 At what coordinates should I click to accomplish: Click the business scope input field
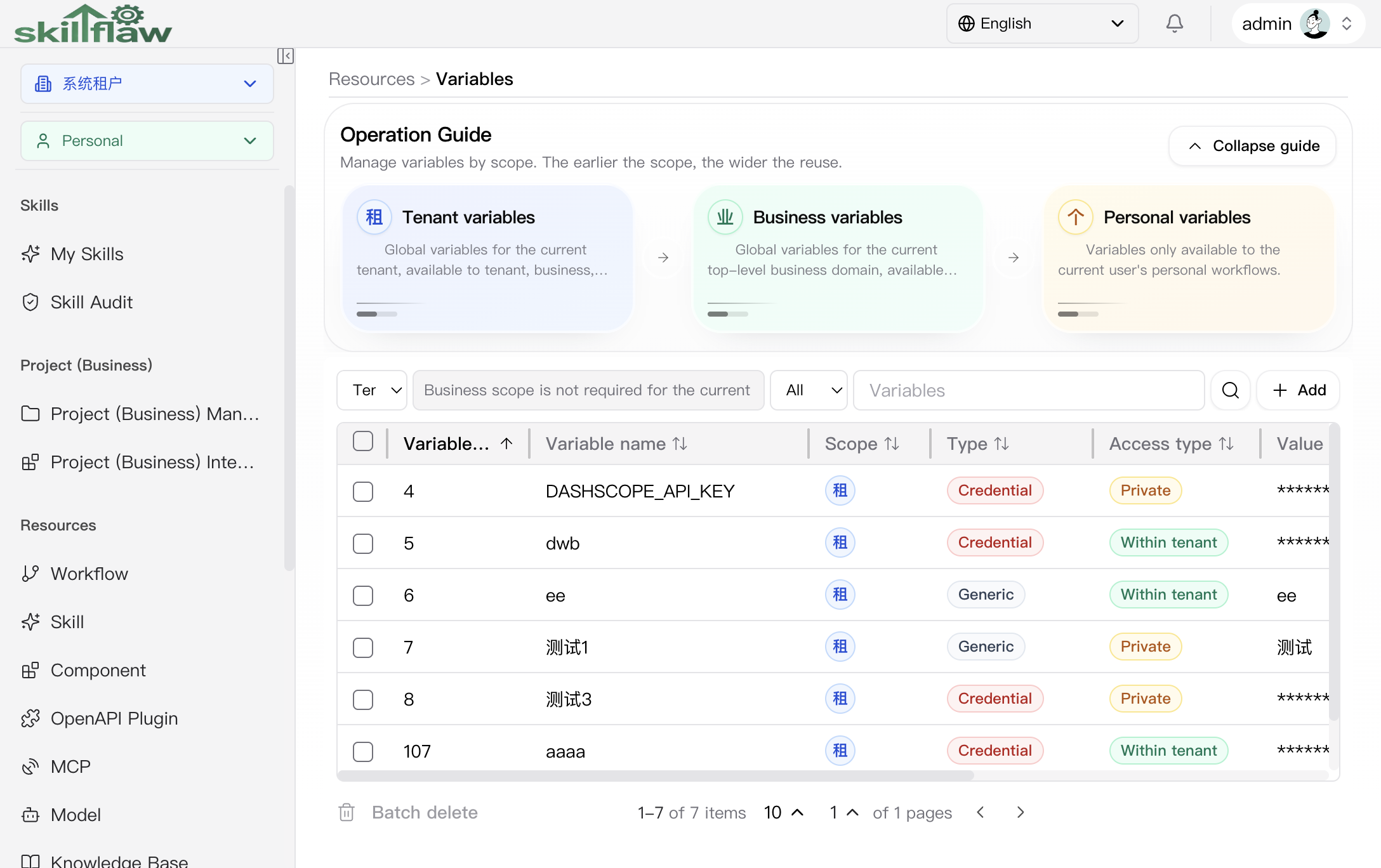click(588, 390)
